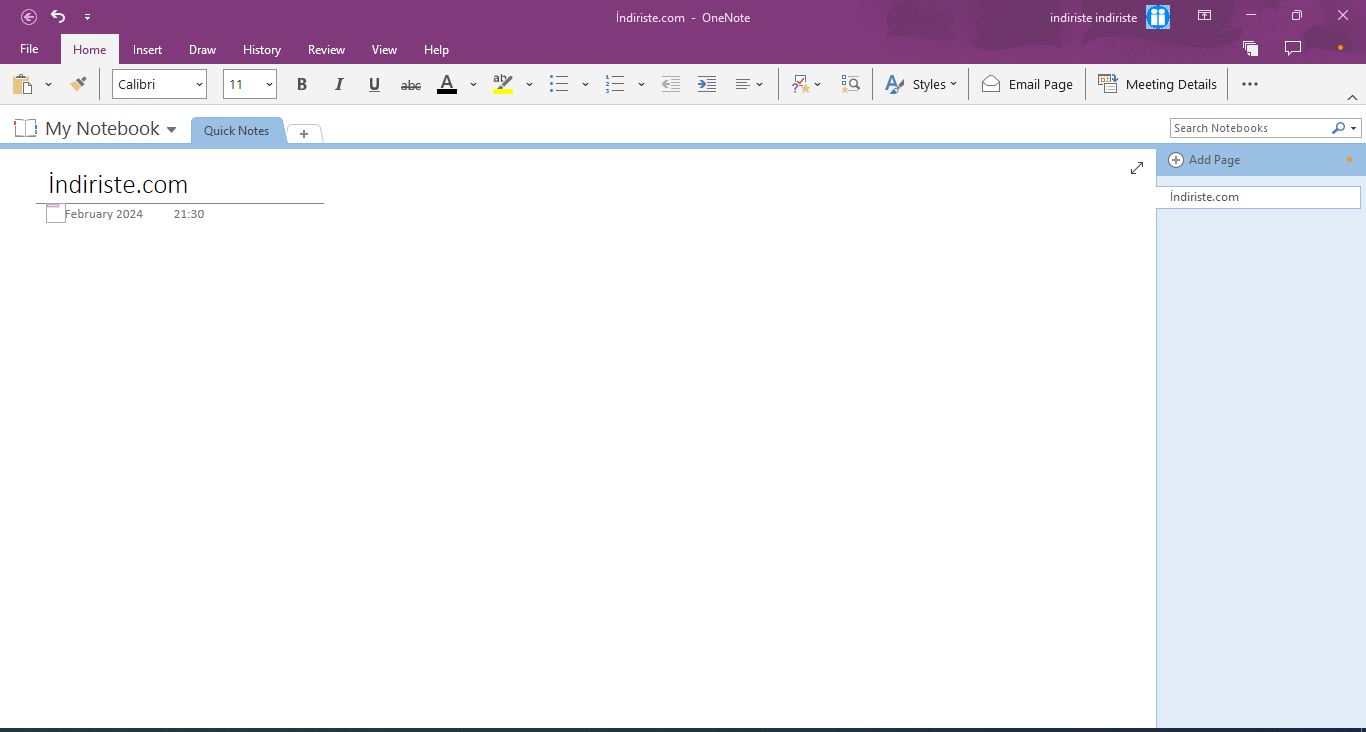
Task: Open the feedback comment icon
Action: [1293, 48]
